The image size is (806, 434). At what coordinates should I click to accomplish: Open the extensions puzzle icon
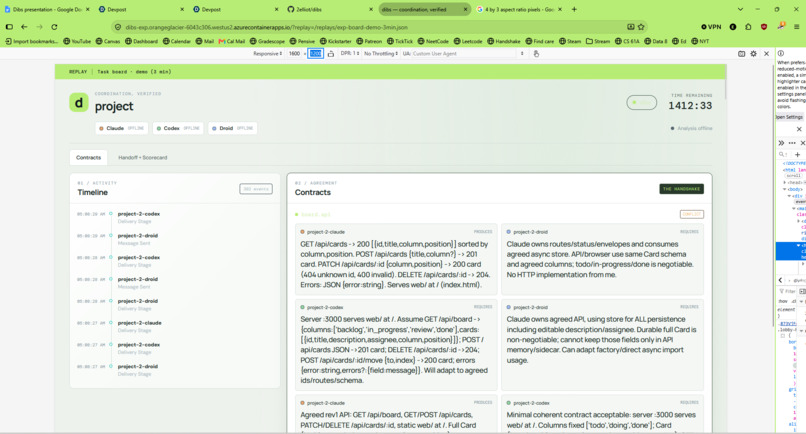tap(748, 27)
